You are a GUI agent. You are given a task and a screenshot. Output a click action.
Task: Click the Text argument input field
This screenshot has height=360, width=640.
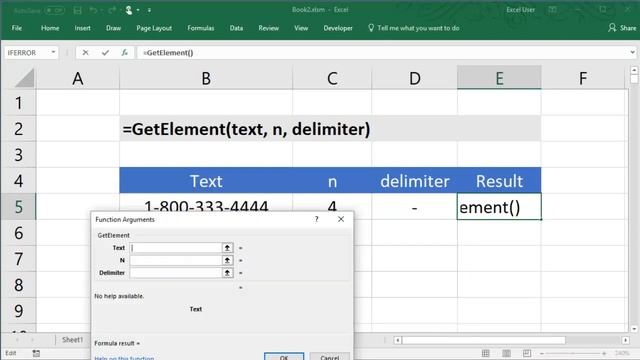pos(176,248)
